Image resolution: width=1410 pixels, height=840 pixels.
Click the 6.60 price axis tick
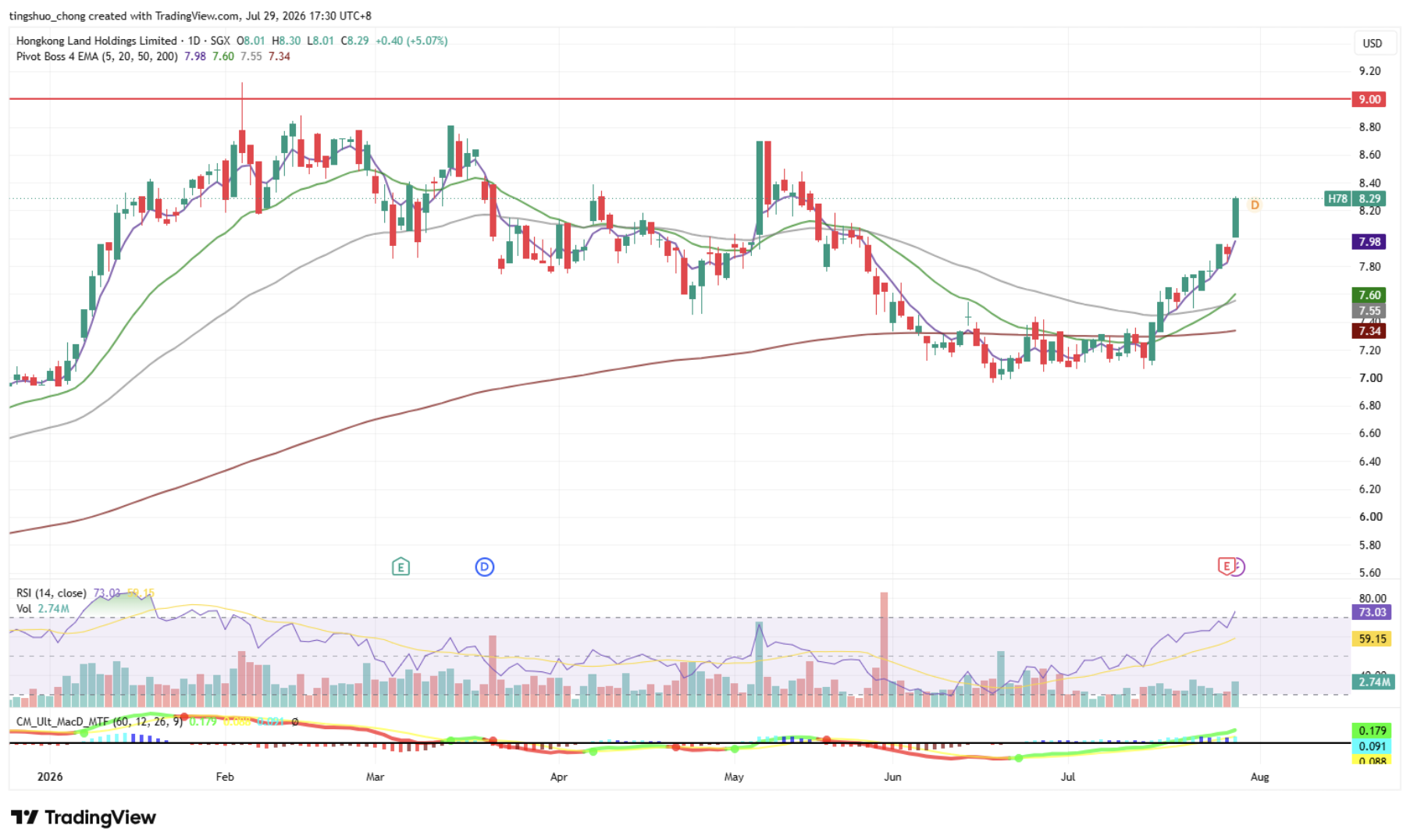coord(1369,433)
